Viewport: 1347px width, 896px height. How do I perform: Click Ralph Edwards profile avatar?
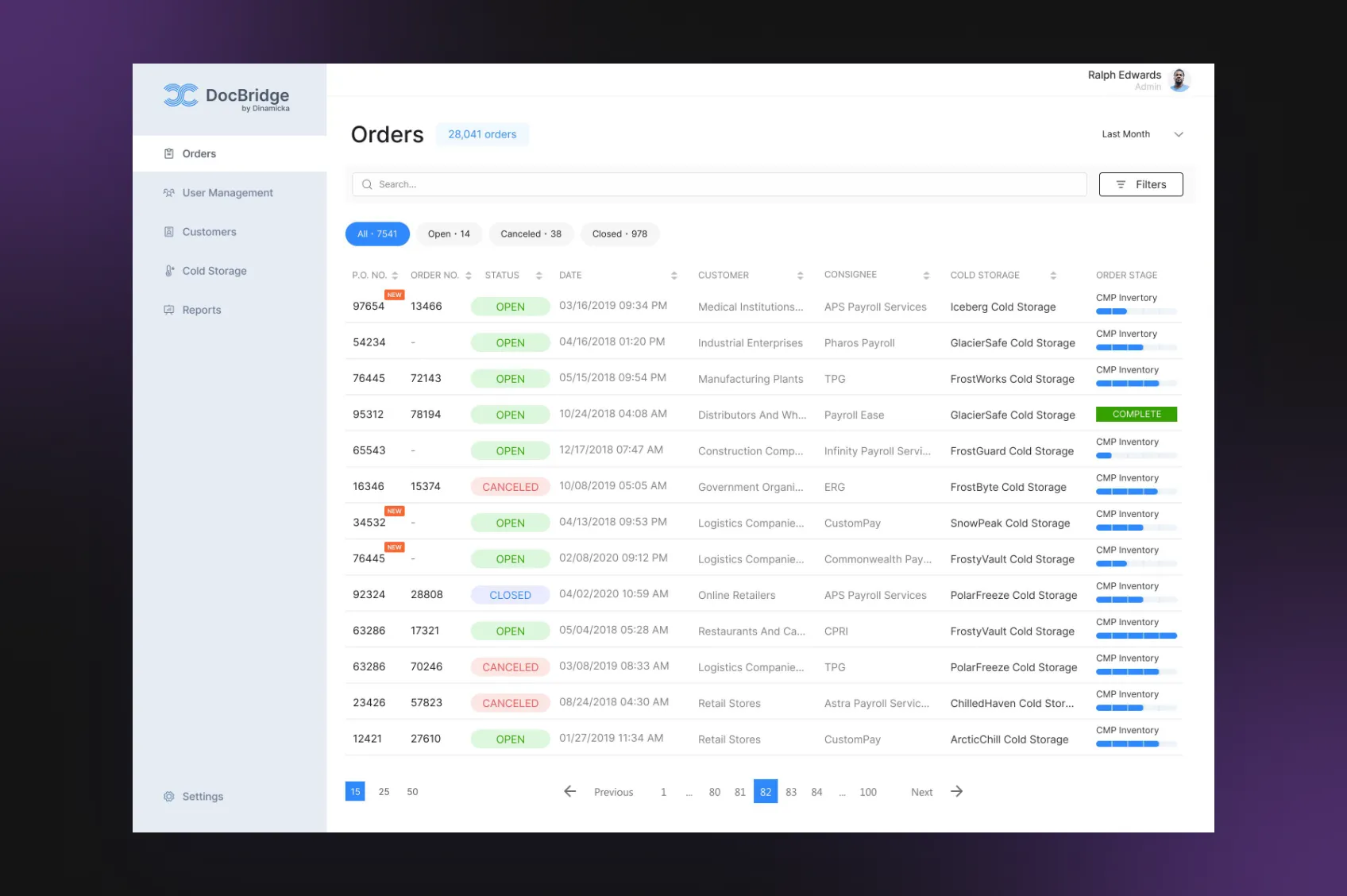1179,80
